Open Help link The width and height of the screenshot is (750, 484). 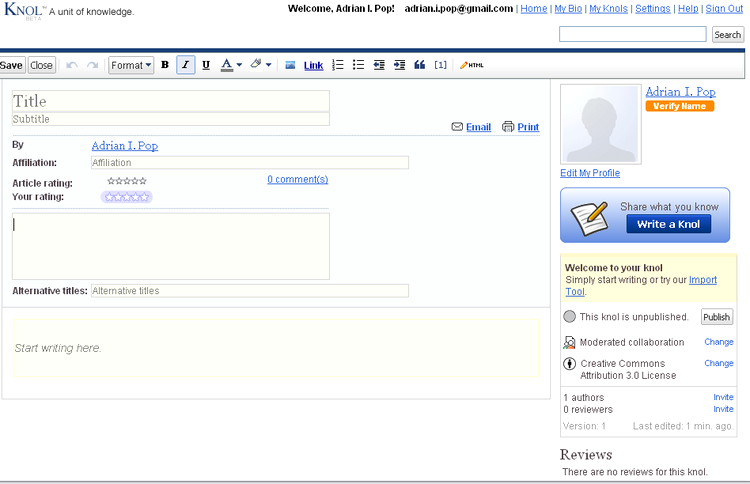tap(688, 9)
